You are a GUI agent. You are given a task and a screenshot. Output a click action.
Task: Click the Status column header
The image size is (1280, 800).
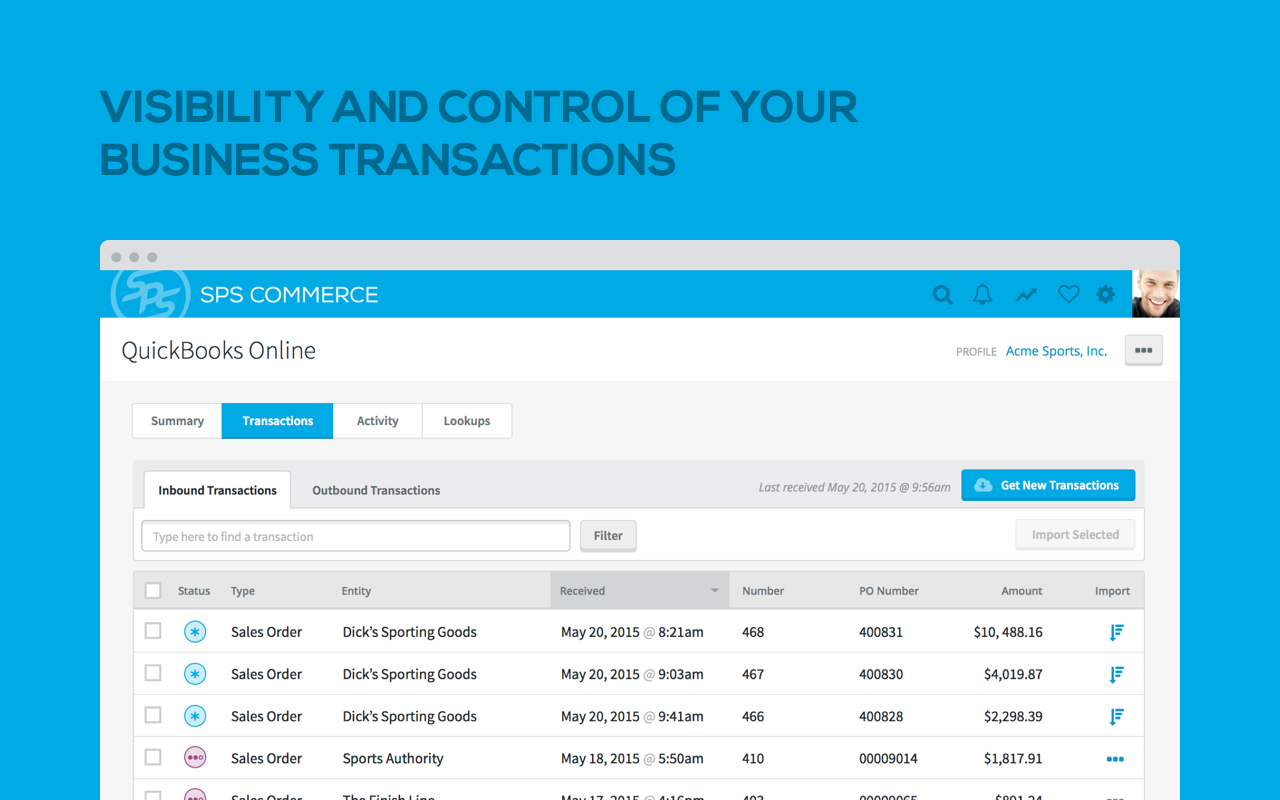194,591
